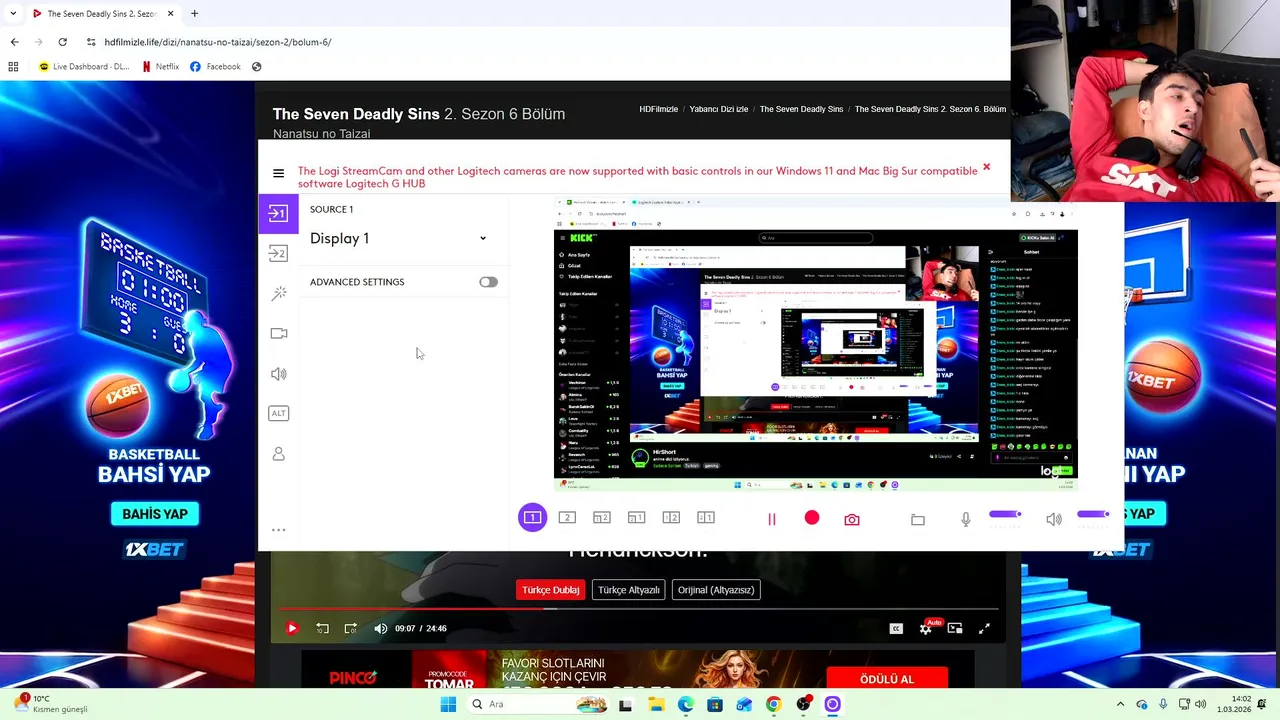This screenshot has height=720, width=1280.
Task: Open the camera settings sidebar icon
Action: coord(278,333)
